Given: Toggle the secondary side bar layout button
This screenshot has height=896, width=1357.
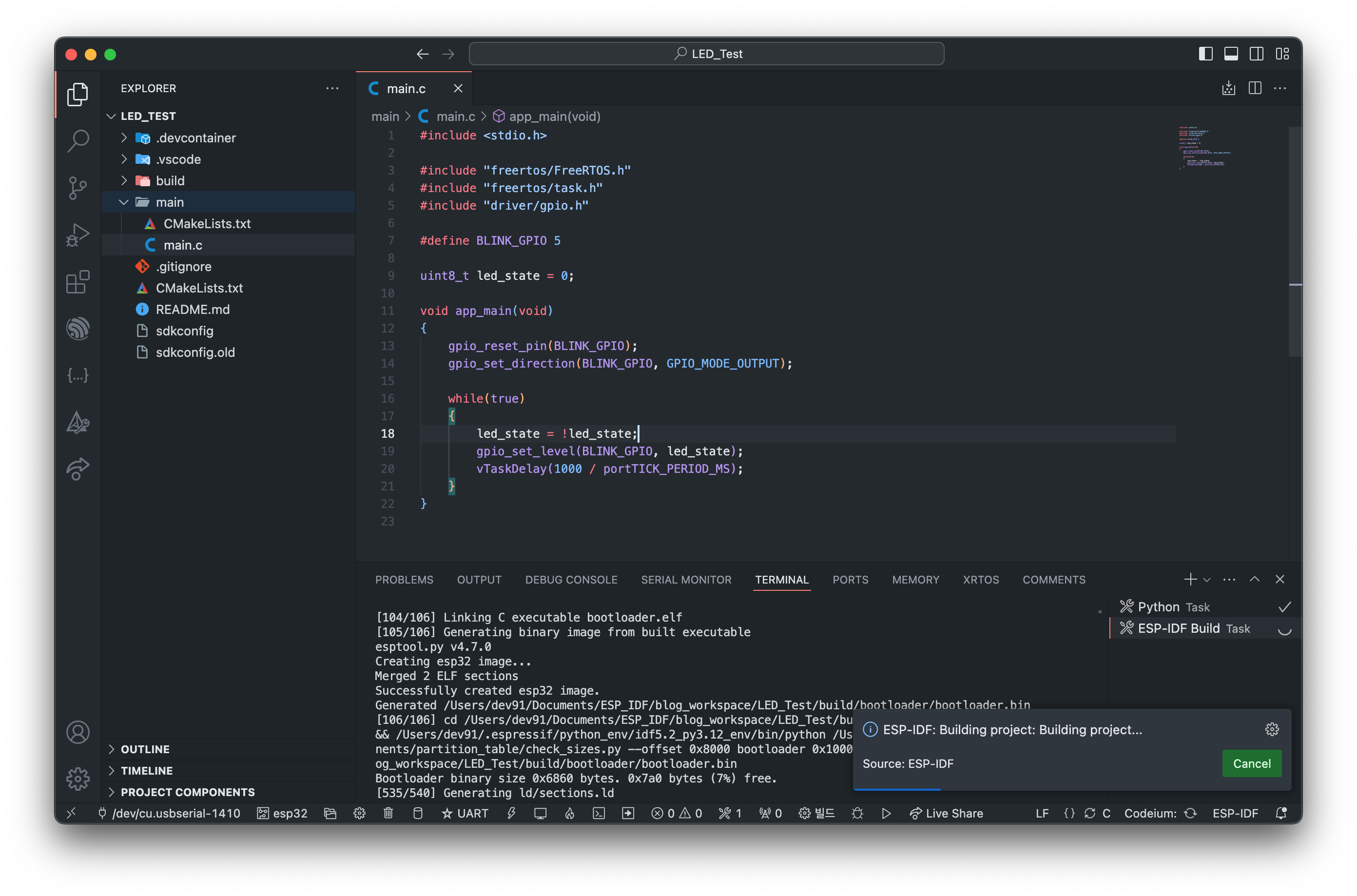Looking at the screenshot, I should (x=1257, y=54).
